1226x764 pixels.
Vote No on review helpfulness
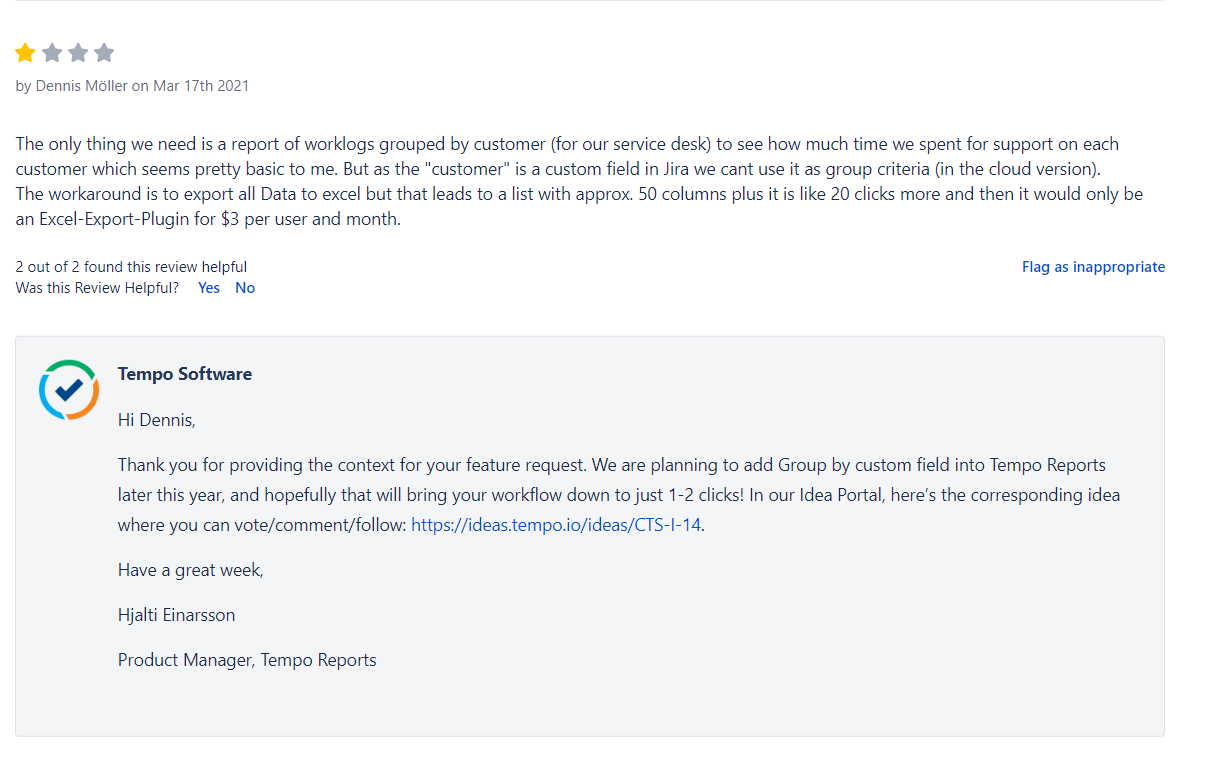245,288
